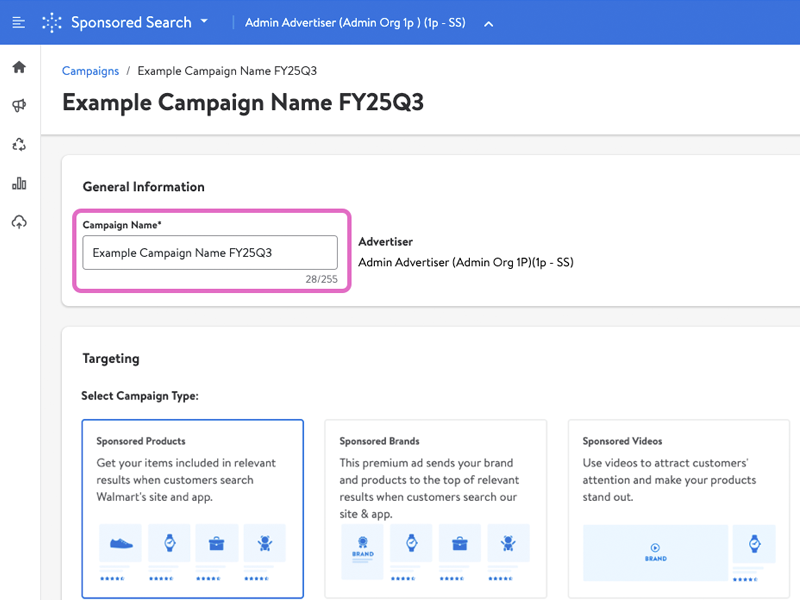Click the sidebar recycle arrows icon
800x600 pixels.
(x=19, y=144)
